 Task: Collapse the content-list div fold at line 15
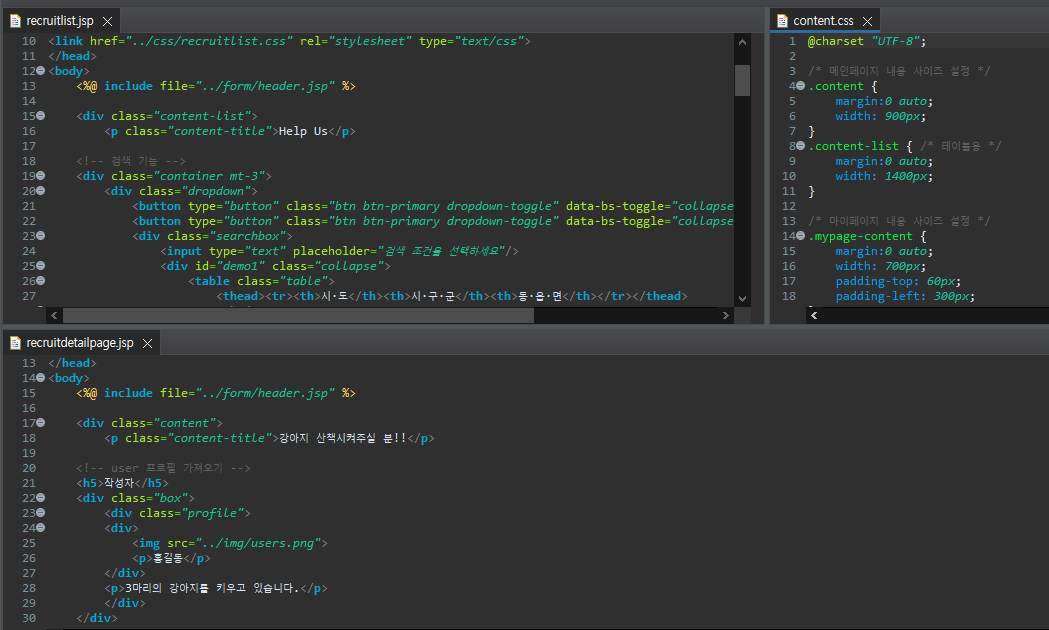(x=41, y=116)
